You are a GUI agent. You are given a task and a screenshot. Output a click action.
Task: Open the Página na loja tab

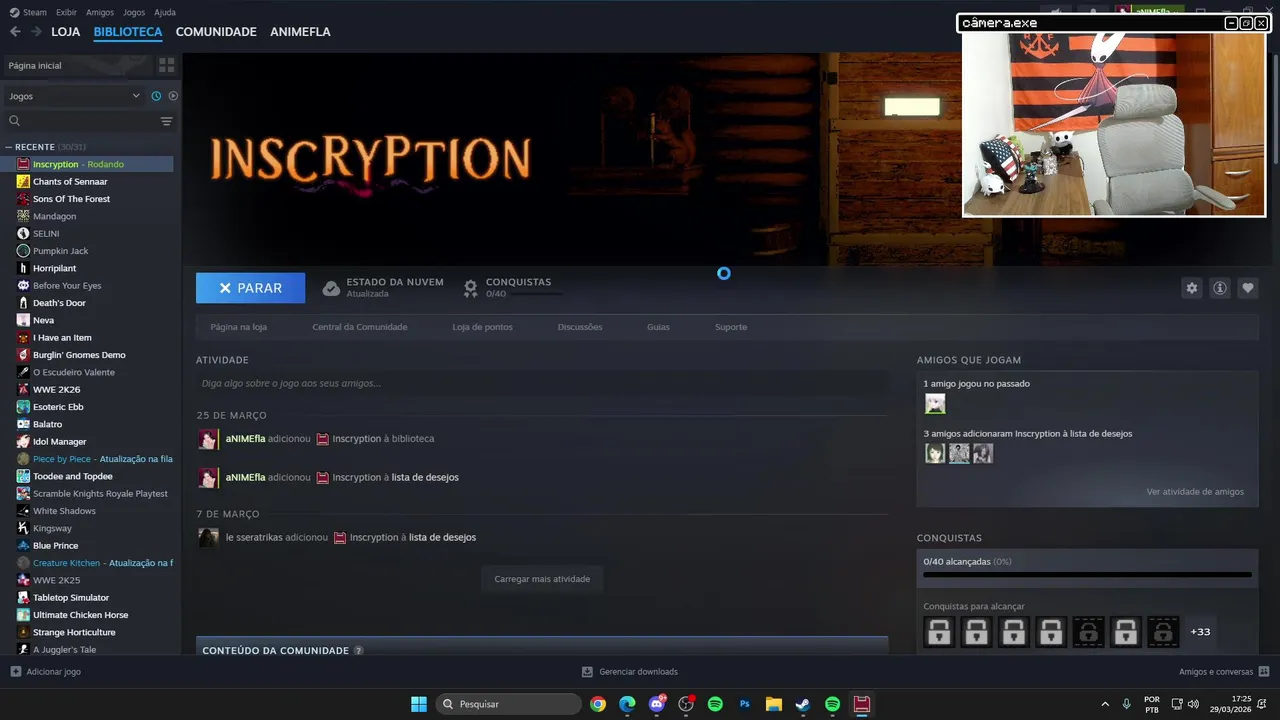[239, 327]
